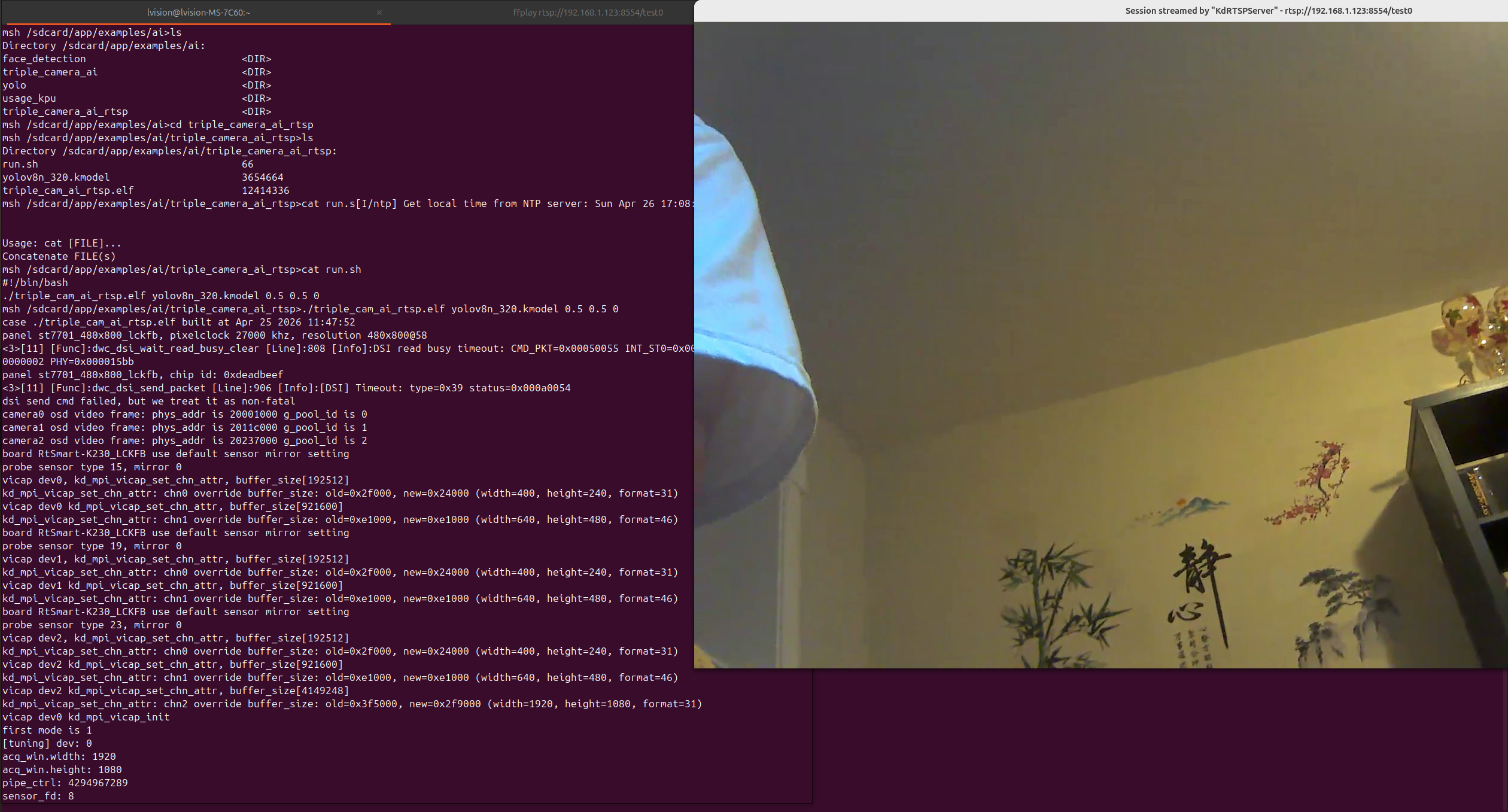
Task: Select the yolov8n_320.kmodel file entry
Action: pos(56,177)
